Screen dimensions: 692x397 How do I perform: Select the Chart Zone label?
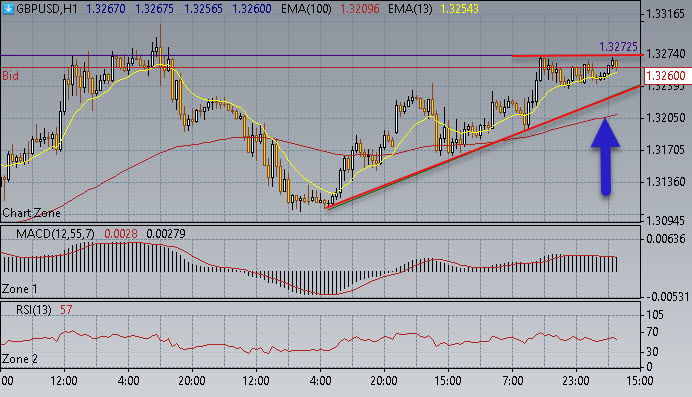pos(31,213)
